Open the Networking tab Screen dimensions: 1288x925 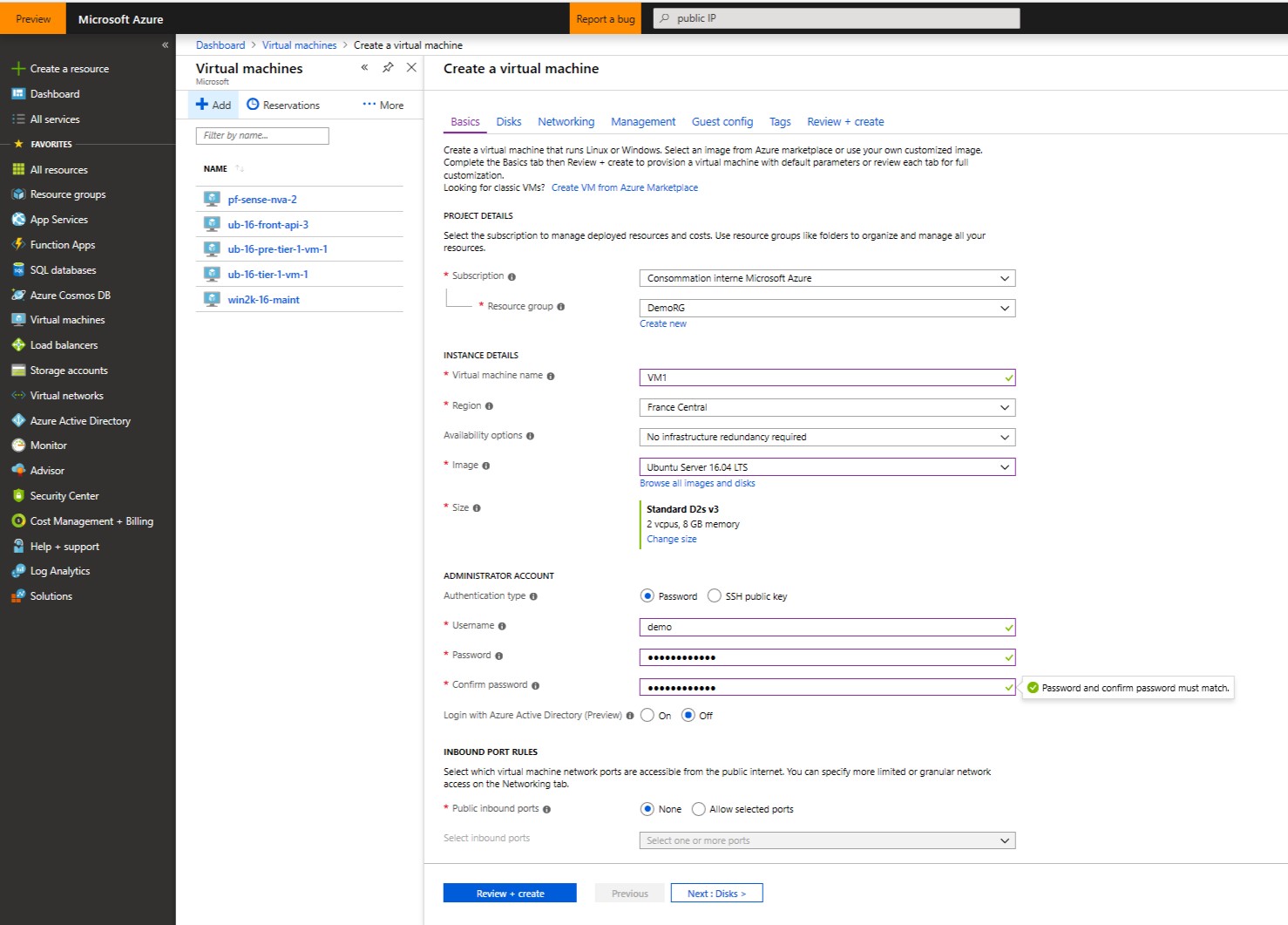pos(566,122)
